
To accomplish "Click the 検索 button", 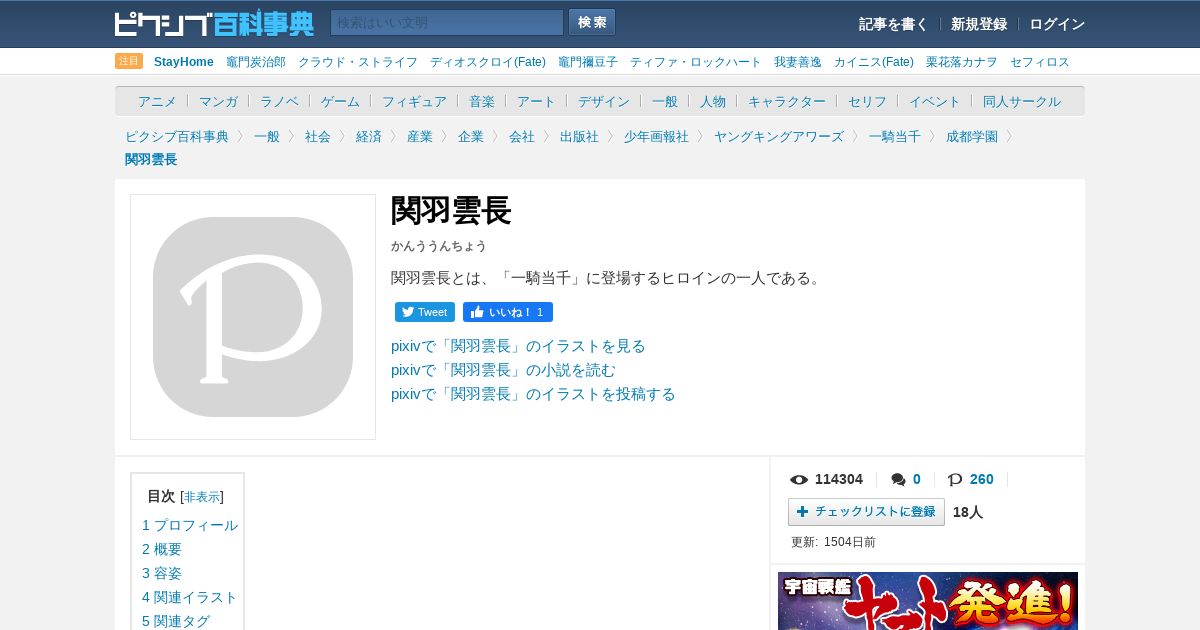I will [592, 23].
